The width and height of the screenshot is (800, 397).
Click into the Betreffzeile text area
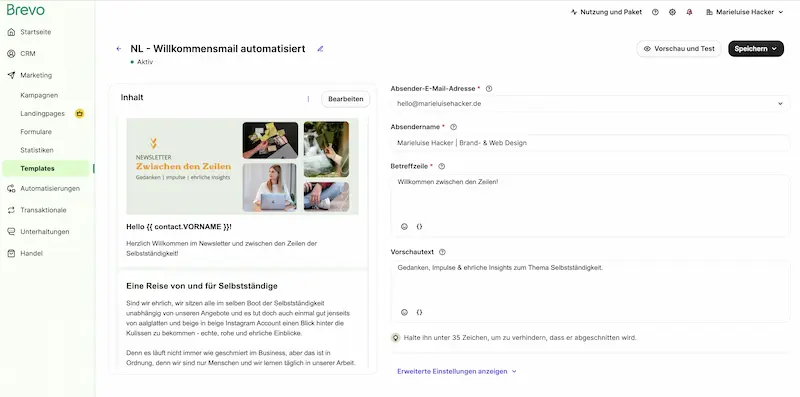(590, 206)
